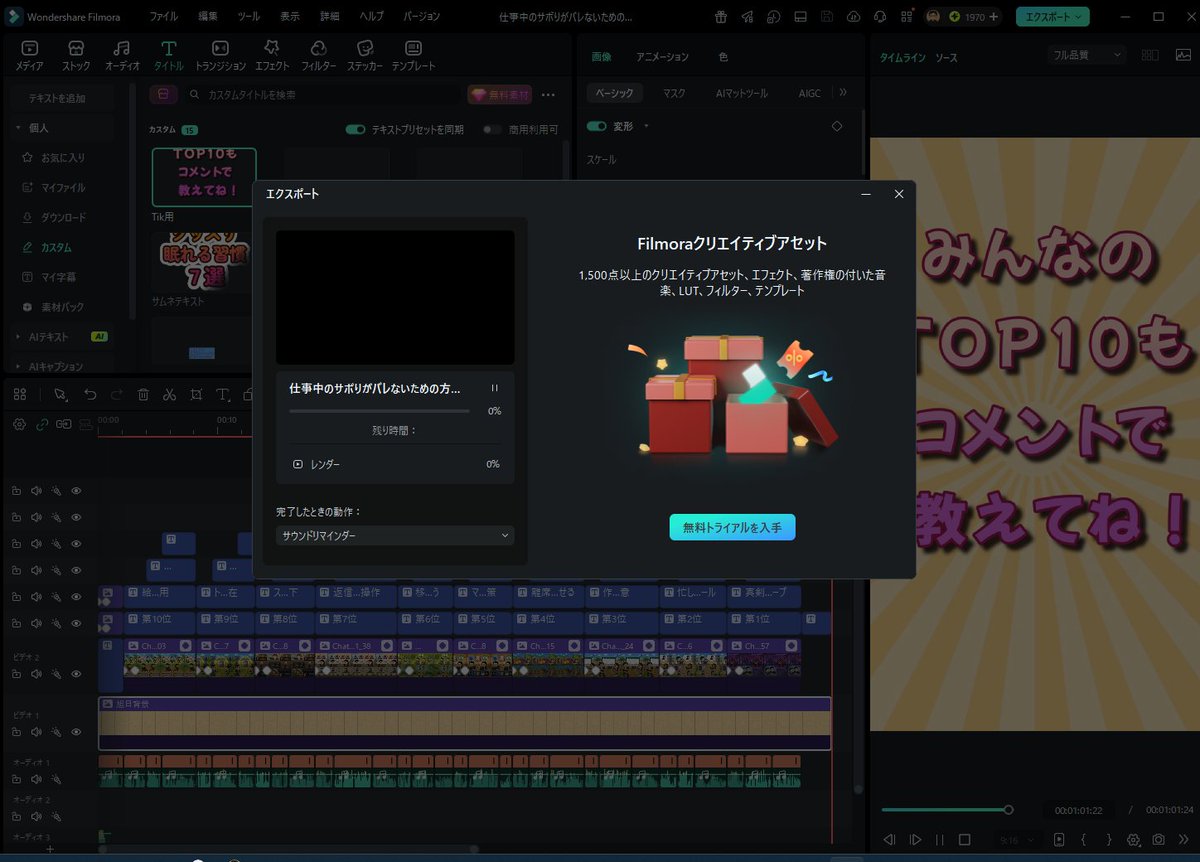Image resolution: width=1200 pixels, height=862 pixels.
Task: Mute the オーディオ 2 track
Action: [x=36, y=816]
